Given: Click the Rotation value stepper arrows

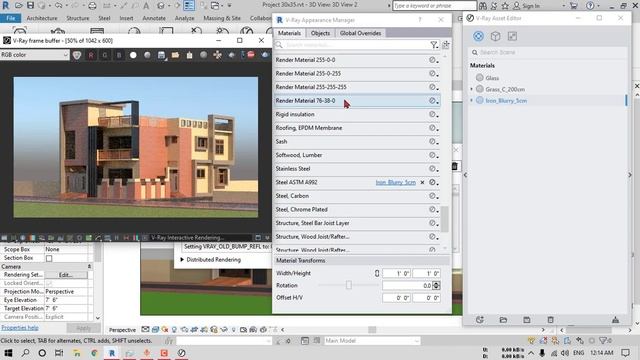Looking at the screenshot, I should pyautogui.click(x=436, y=285).
